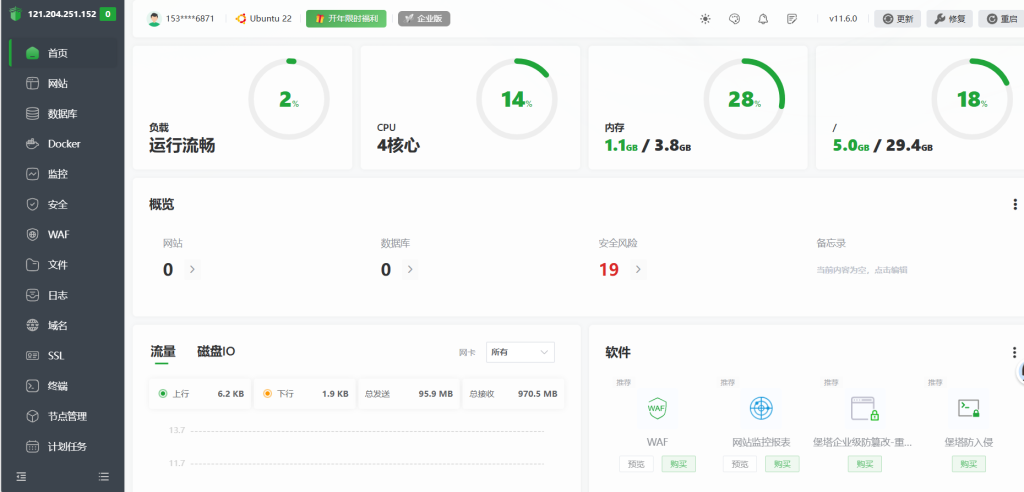The width and height of the screenshot is (1024, 492).
Task: Open the 概览 panel three-dot menu
Action: pyautogui.click(x=1015, y=204)
